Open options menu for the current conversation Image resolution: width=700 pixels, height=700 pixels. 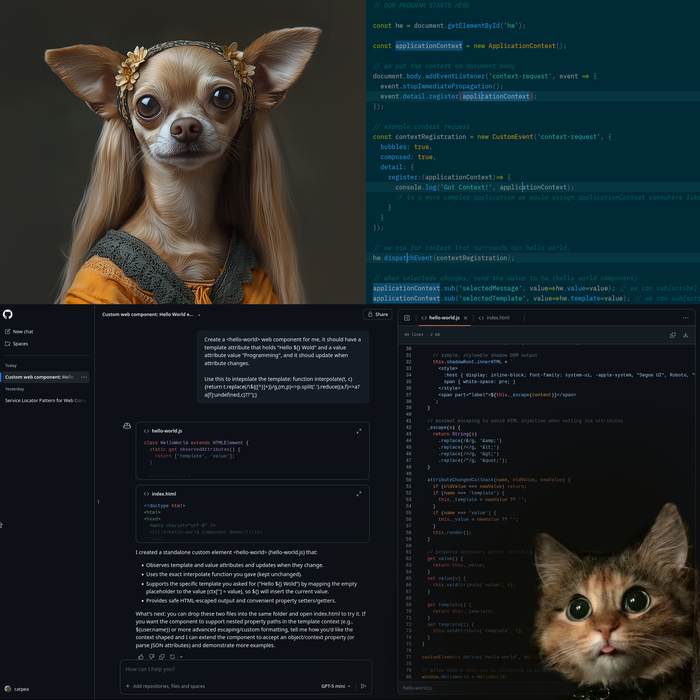click(x=84, y=377)
